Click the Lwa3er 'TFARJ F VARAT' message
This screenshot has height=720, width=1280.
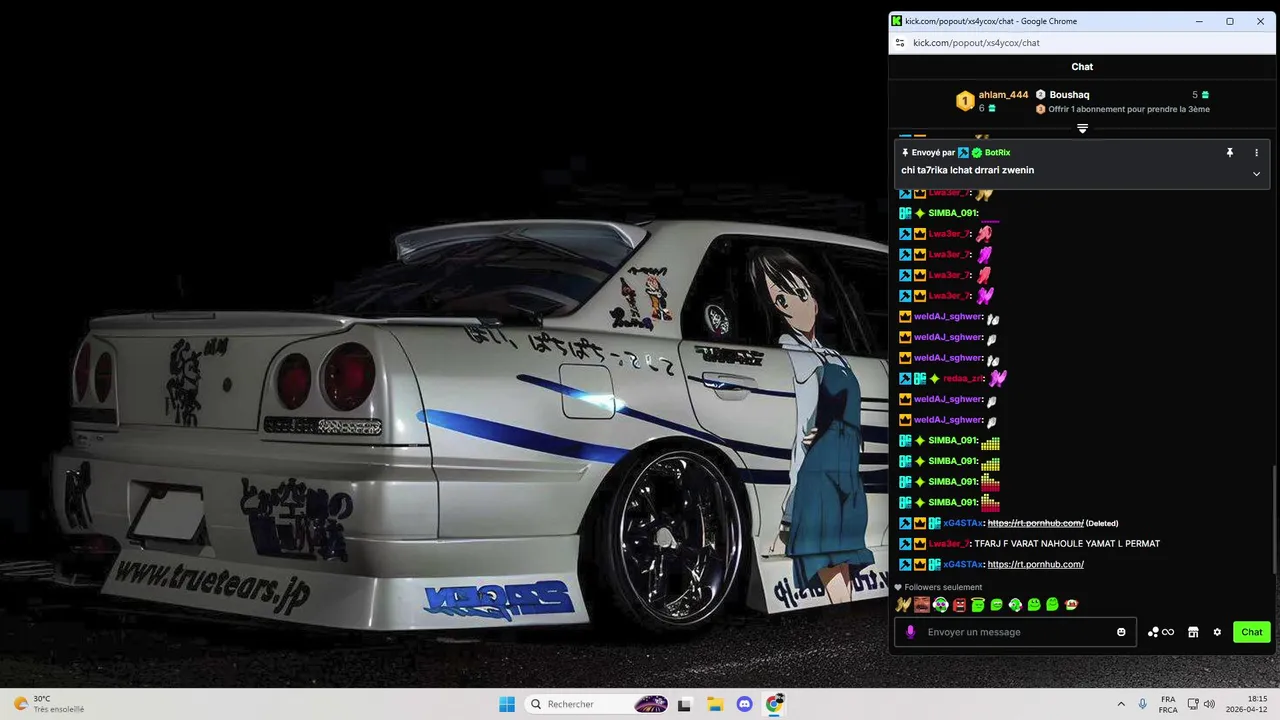(1067, 544)
